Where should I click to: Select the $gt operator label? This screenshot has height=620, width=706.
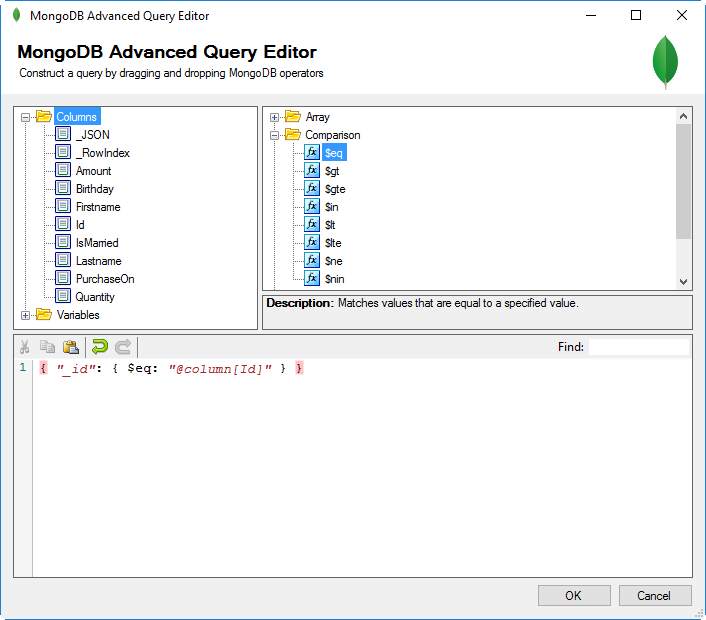click(x=332, y=171)
